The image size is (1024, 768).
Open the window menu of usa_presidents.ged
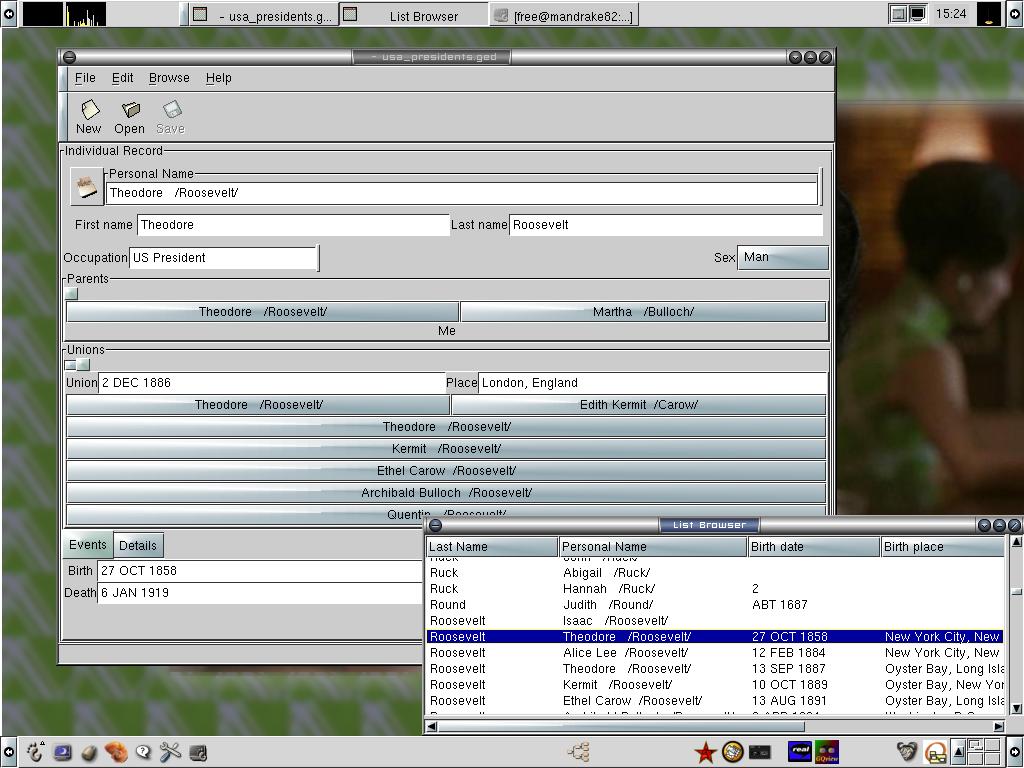coord(68,57)
